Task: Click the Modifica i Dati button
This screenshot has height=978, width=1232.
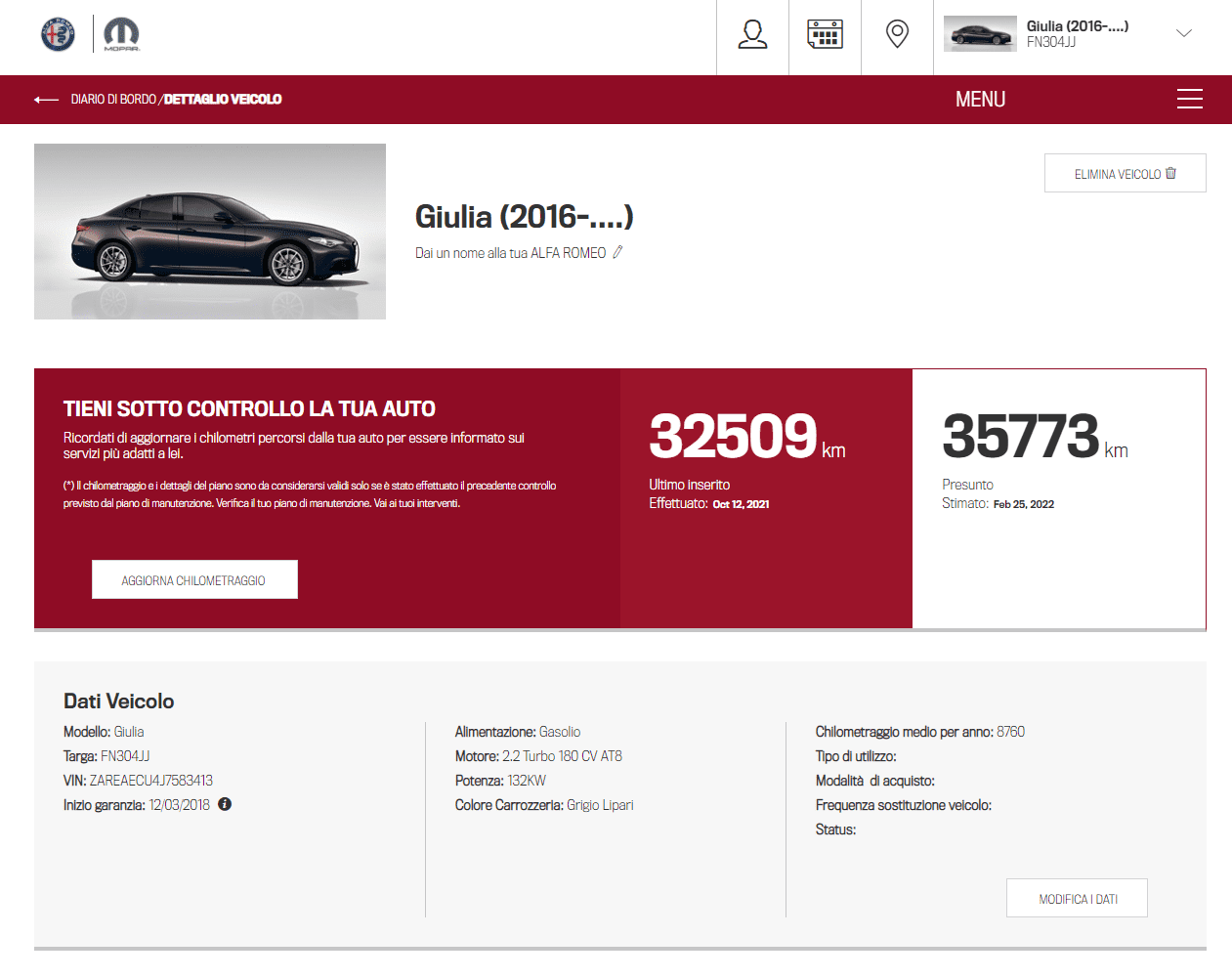Action: 1077,898
